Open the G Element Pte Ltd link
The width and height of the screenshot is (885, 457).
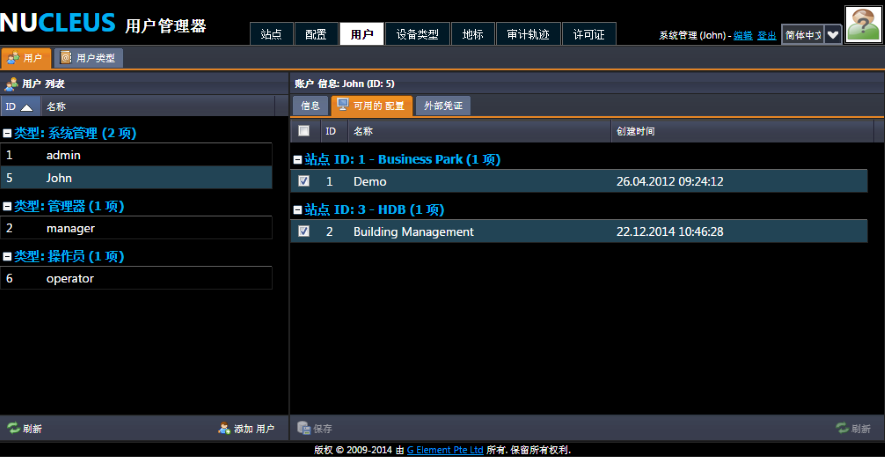tap(445, 450)
